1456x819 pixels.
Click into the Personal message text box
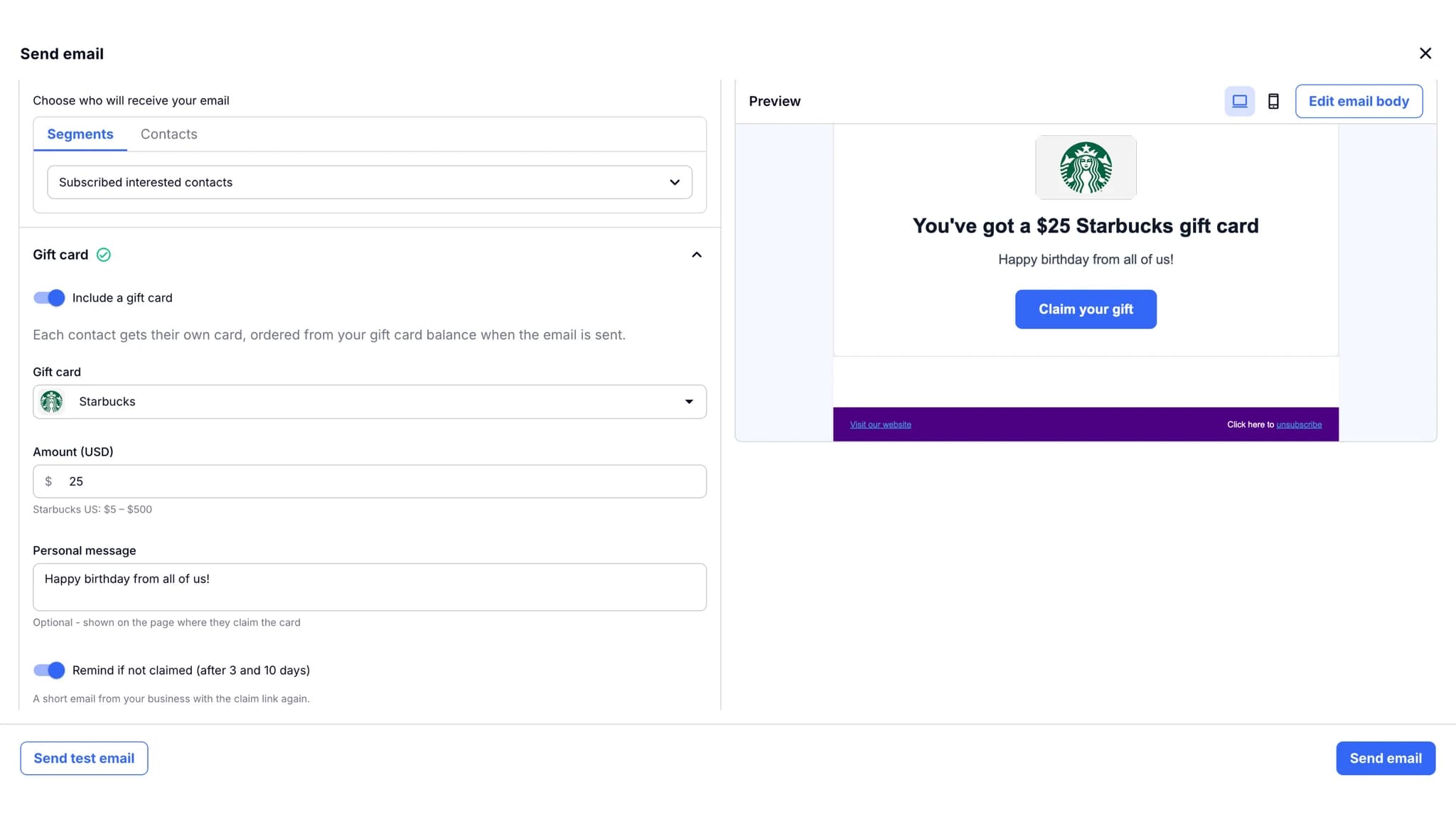370,587
